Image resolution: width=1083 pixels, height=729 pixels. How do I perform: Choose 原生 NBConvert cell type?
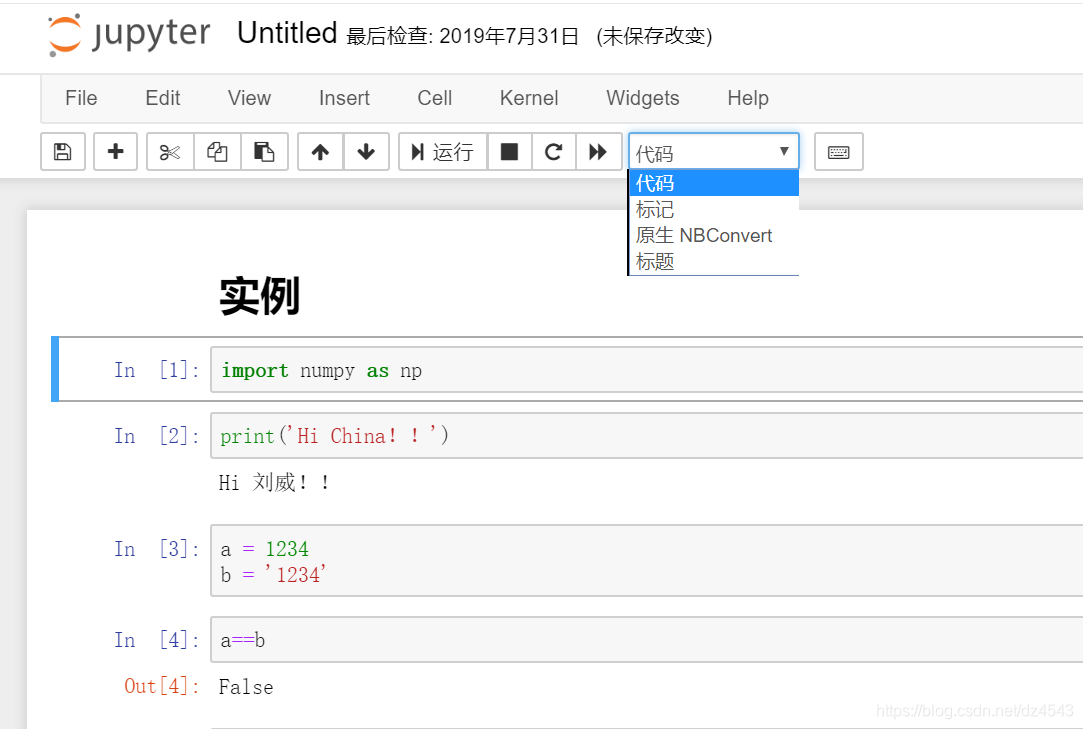point(713,236)
